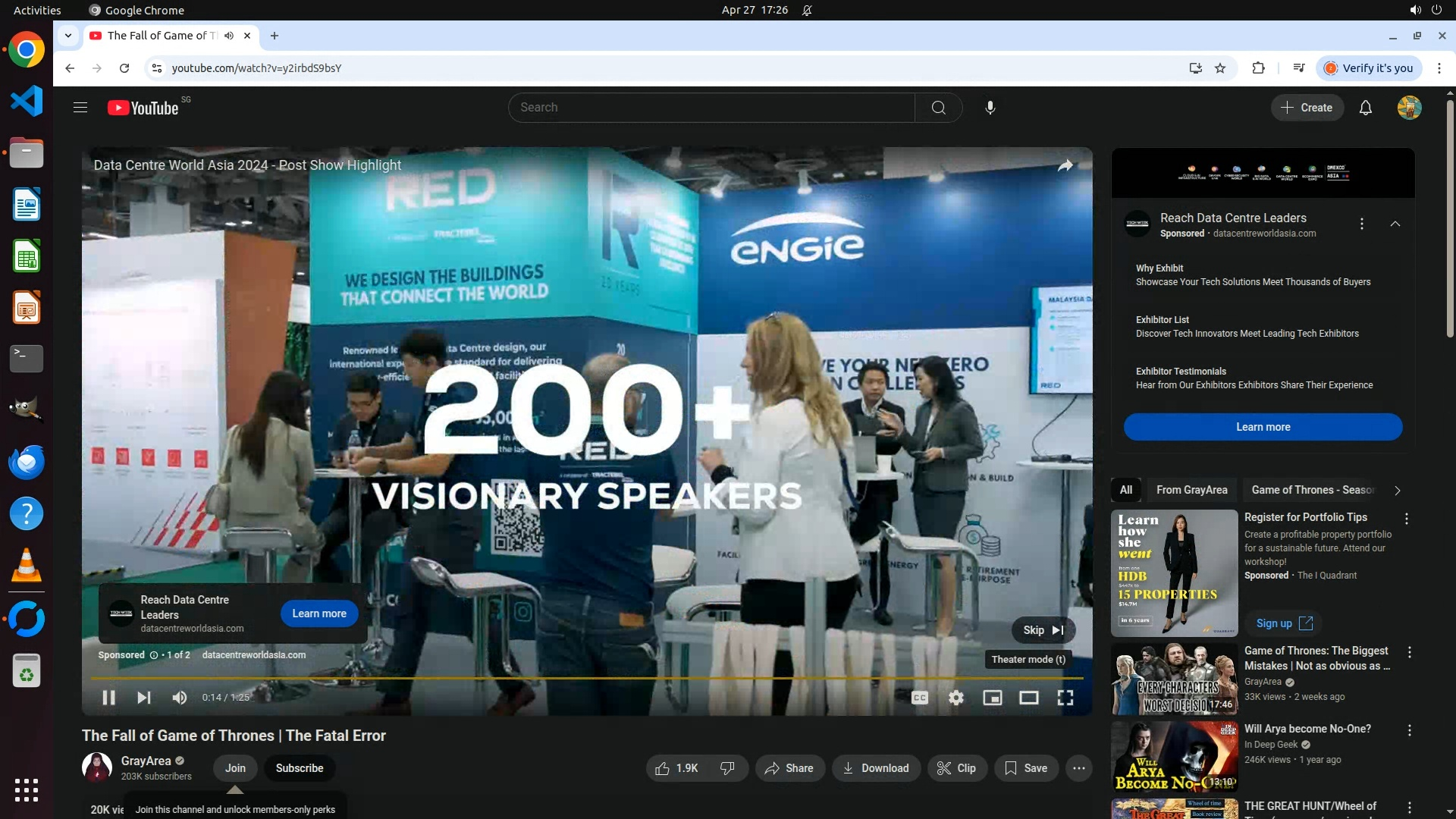1456x819 pixels.
Task: Select the All filter chip
Action: (1126, 490)
